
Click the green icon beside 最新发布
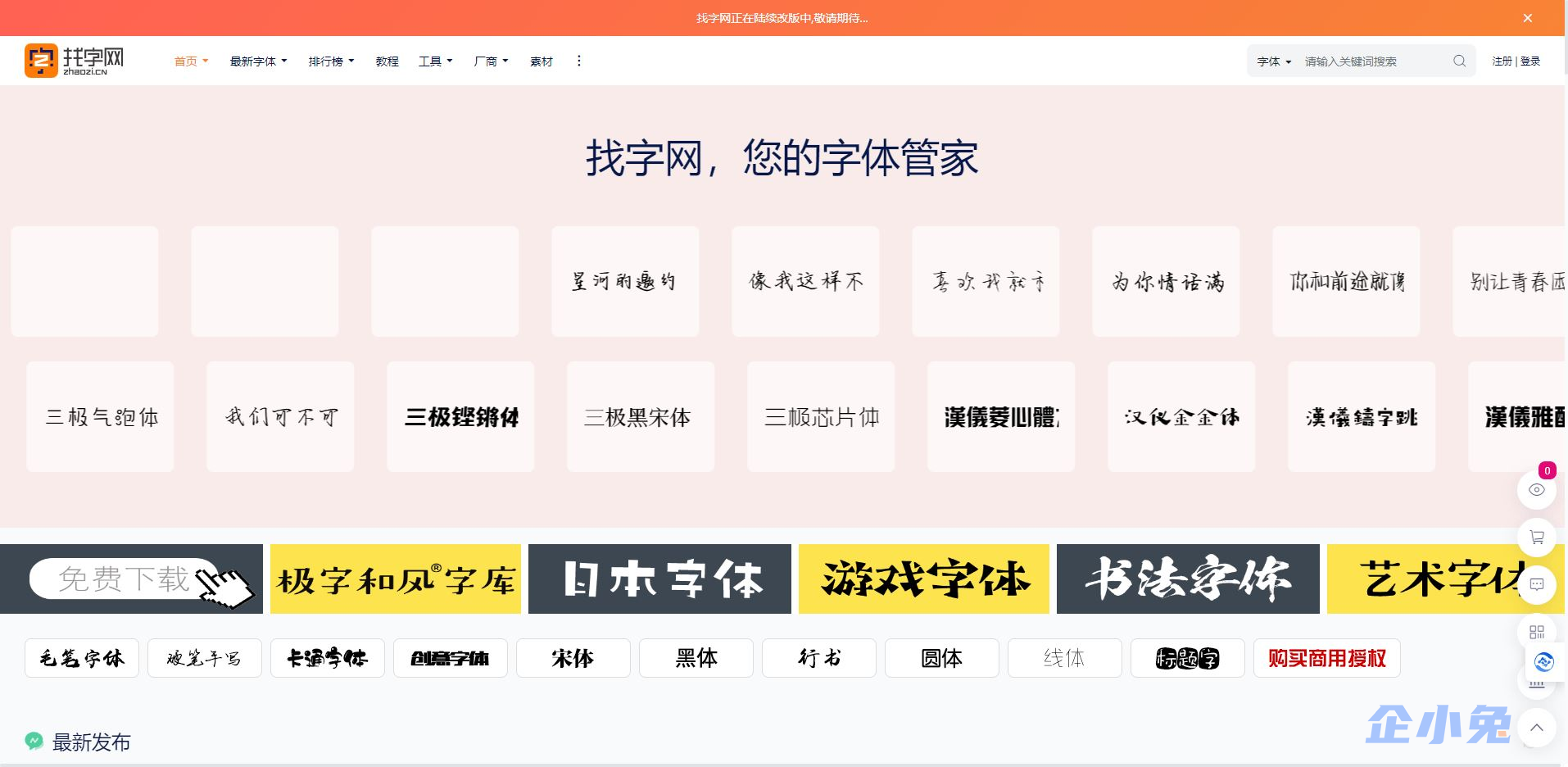pos(34,742)
